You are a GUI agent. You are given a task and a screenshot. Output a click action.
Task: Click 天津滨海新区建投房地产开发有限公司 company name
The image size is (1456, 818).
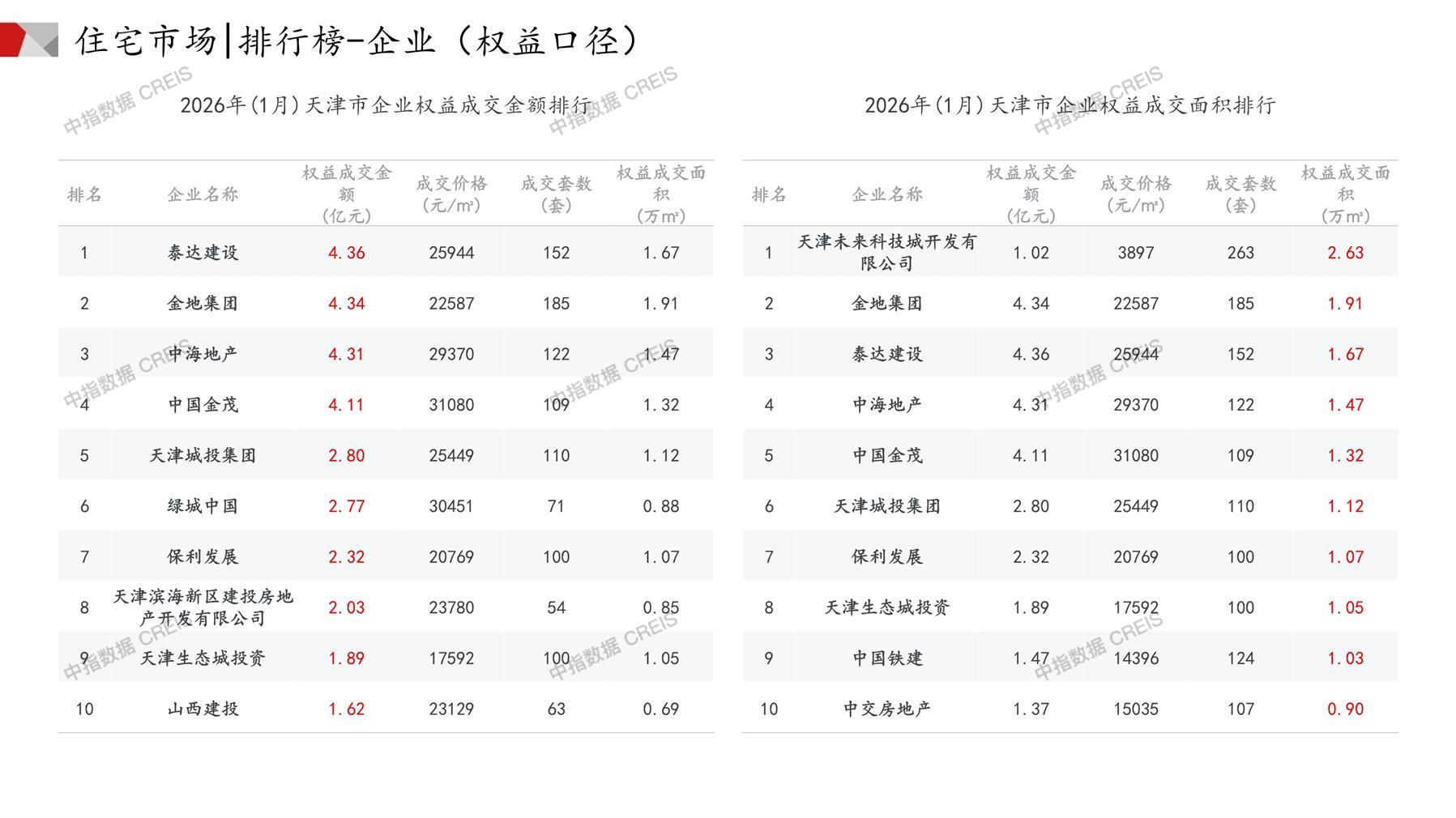click(203, 607)
